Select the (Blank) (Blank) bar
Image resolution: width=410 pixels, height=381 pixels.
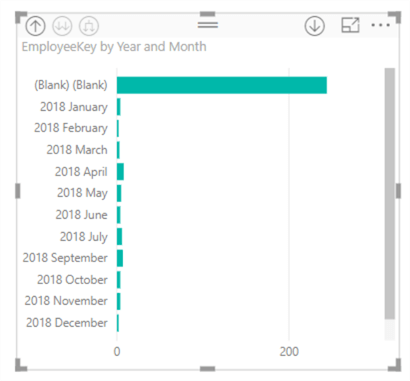[x=222, y=85]
